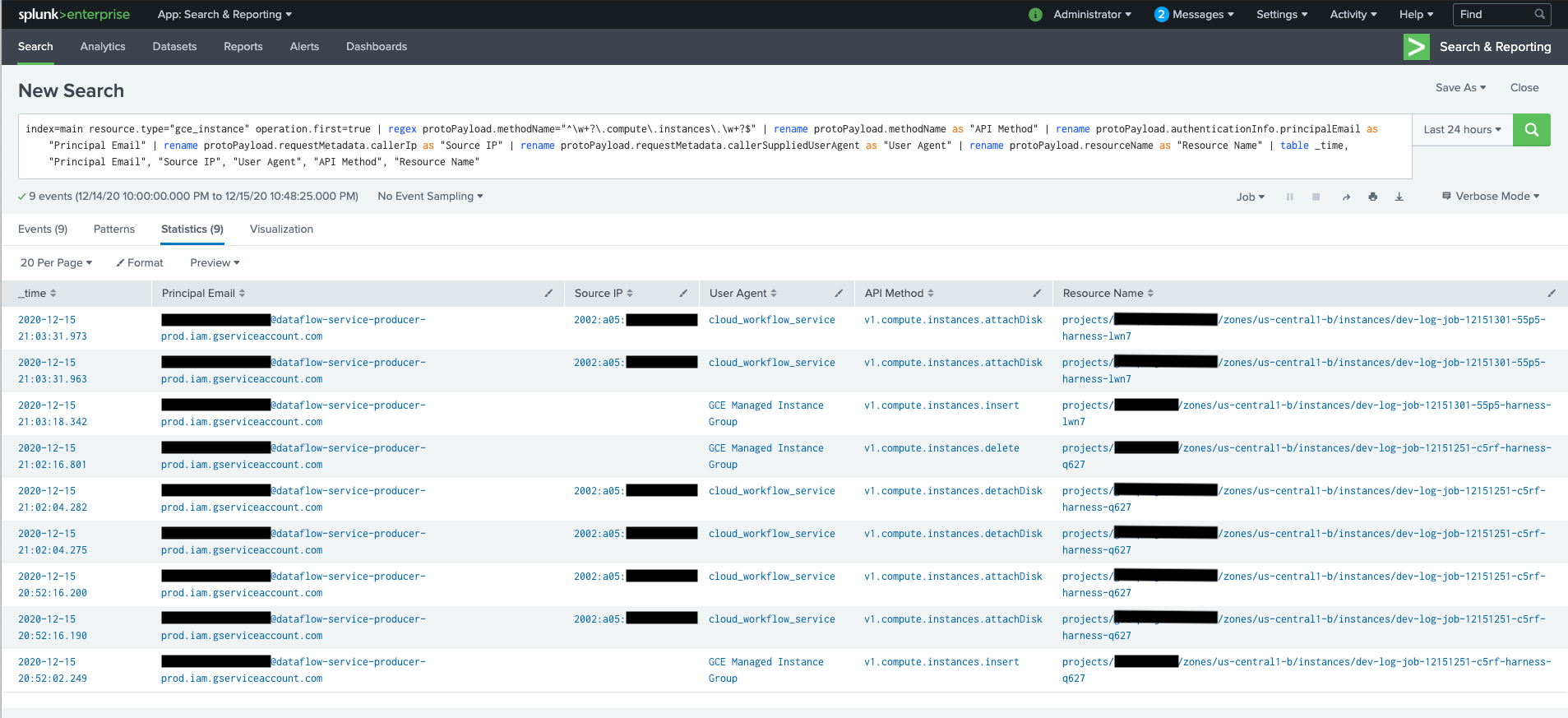The width and height of the screenshot is (1568, 718).
Task: Open the Job dropdown menu
Action: [x=1250, y=197]
